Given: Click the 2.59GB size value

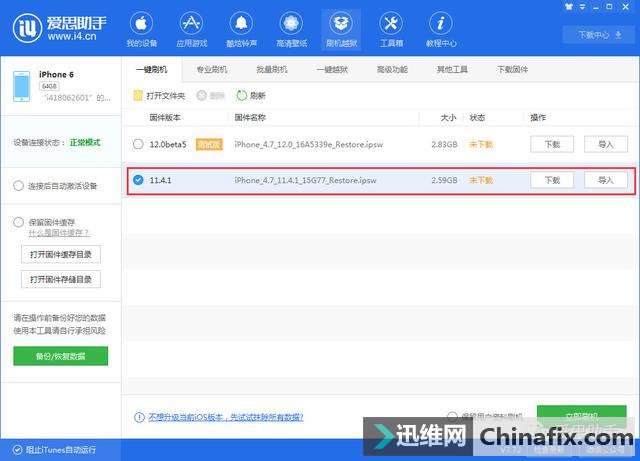Looking at the screenshot, I should point(444,180).
